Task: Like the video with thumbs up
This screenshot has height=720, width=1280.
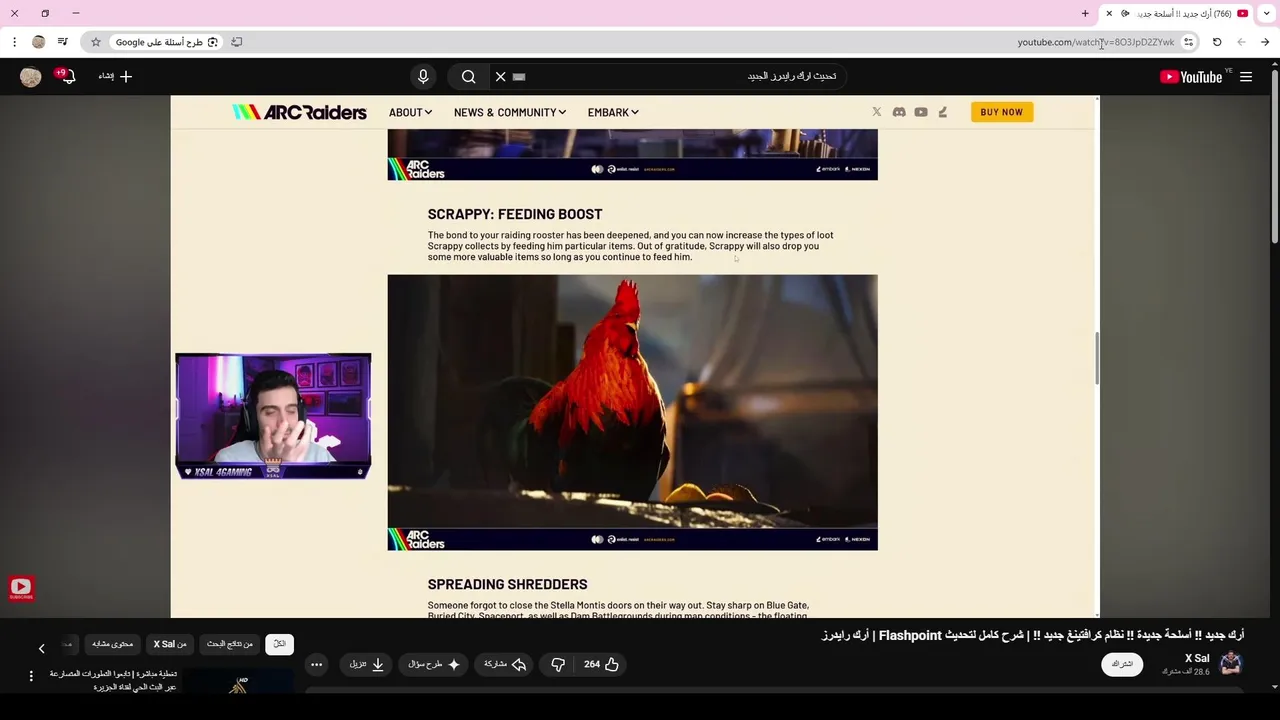Action: click(603, 664)
